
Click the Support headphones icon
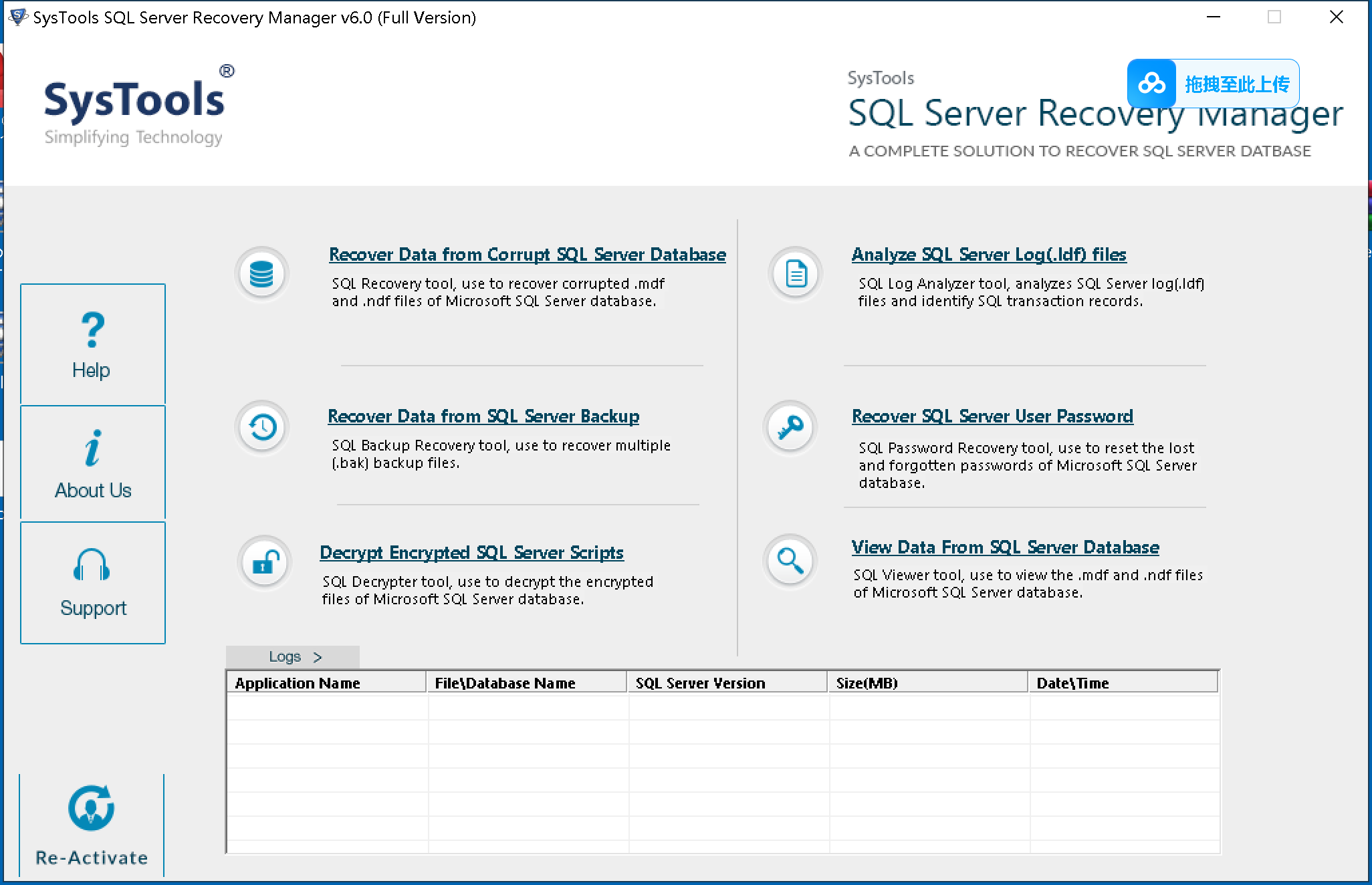point(92,565)
